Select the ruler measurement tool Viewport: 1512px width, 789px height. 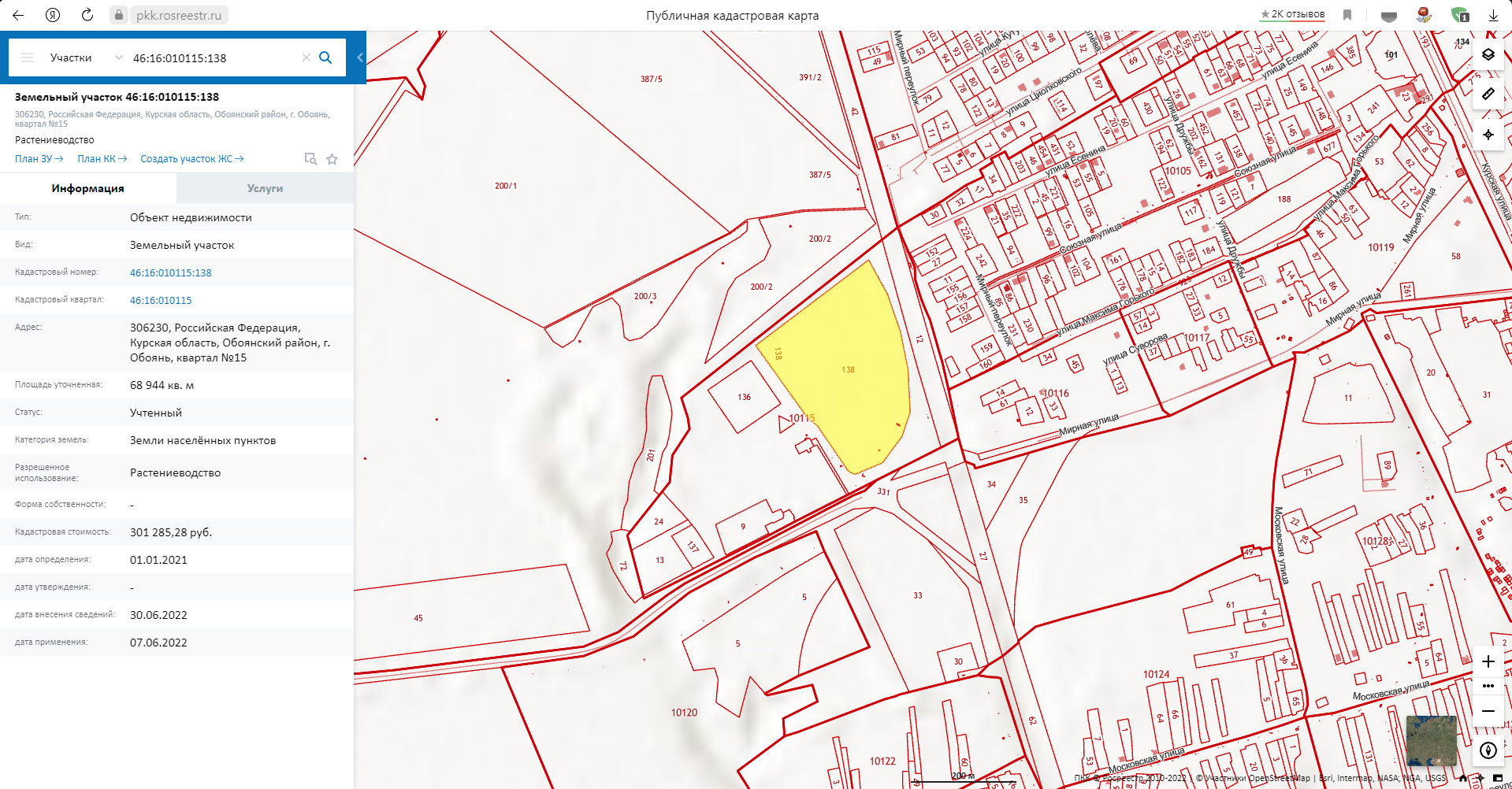click(x=1488, y=94)
